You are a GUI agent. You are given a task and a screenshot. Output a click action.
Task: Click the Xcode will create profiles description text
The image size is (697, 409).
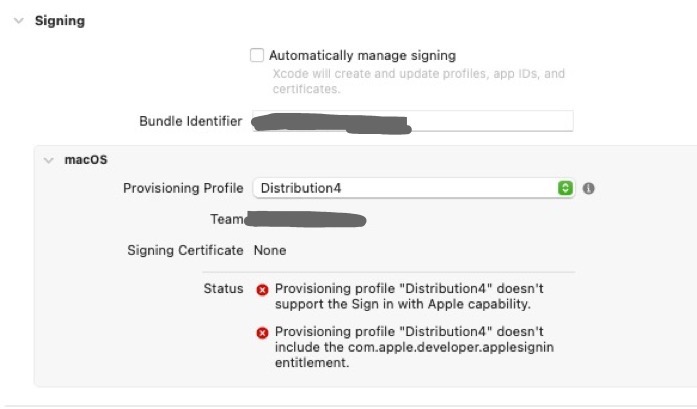(418, 81)
